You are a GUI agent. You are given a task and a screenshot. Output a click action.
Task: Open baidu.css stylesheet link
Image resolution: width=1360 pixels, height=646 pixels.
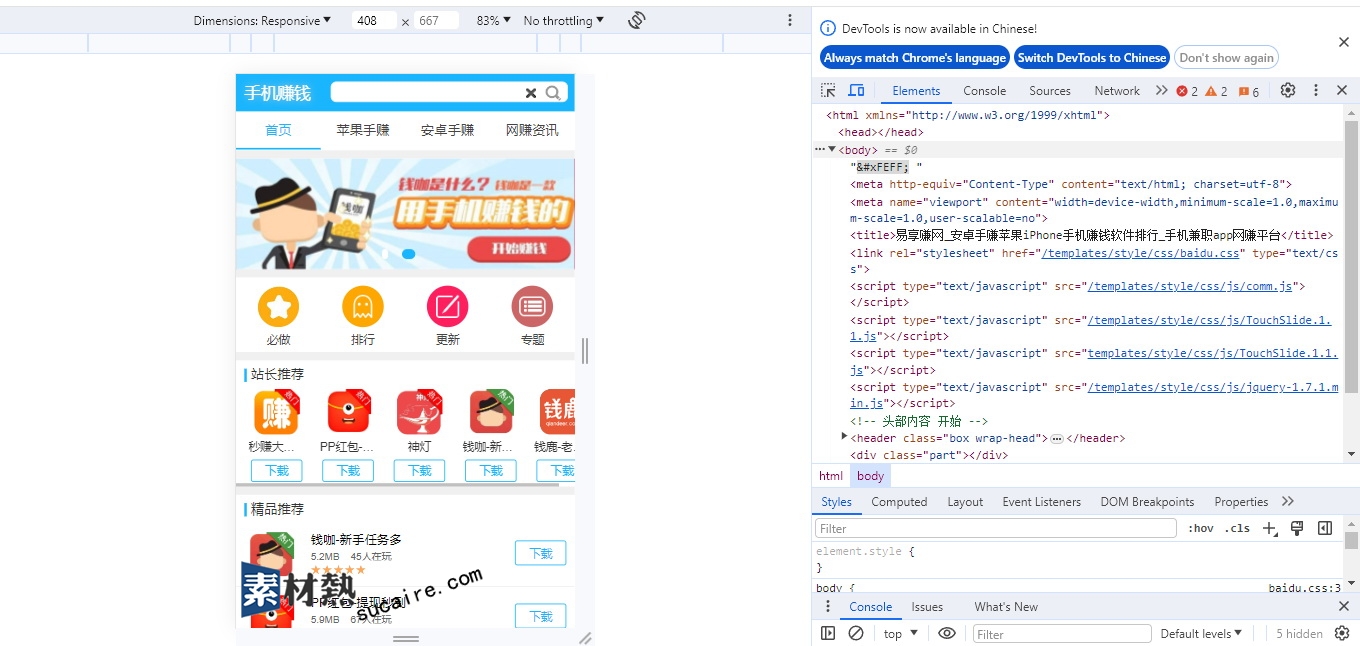click(1141, 253)
